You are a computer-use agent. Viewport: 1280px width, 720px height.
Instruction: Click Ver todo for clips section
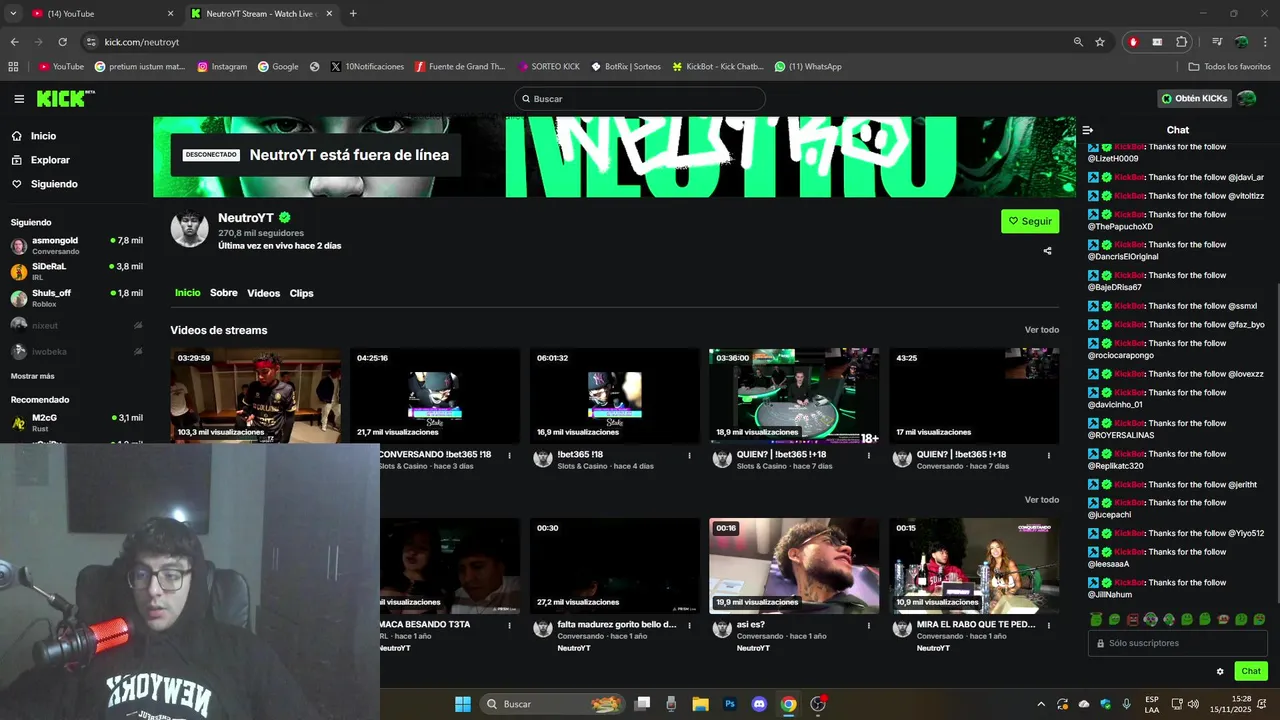tap(1042, 500)
